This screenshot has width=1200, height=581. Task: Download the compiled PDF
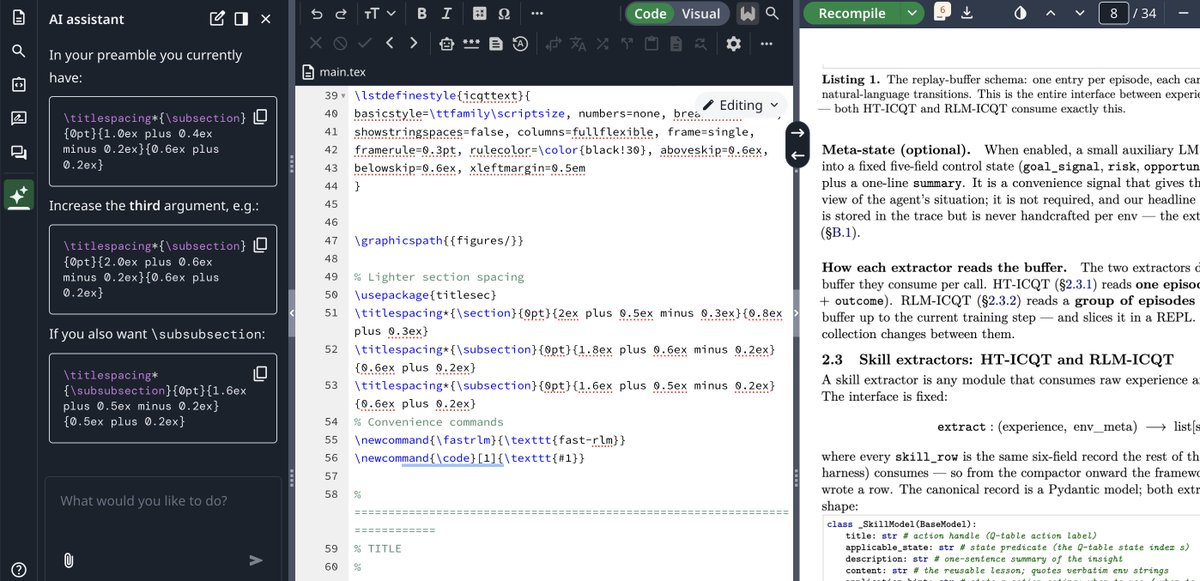966,14
